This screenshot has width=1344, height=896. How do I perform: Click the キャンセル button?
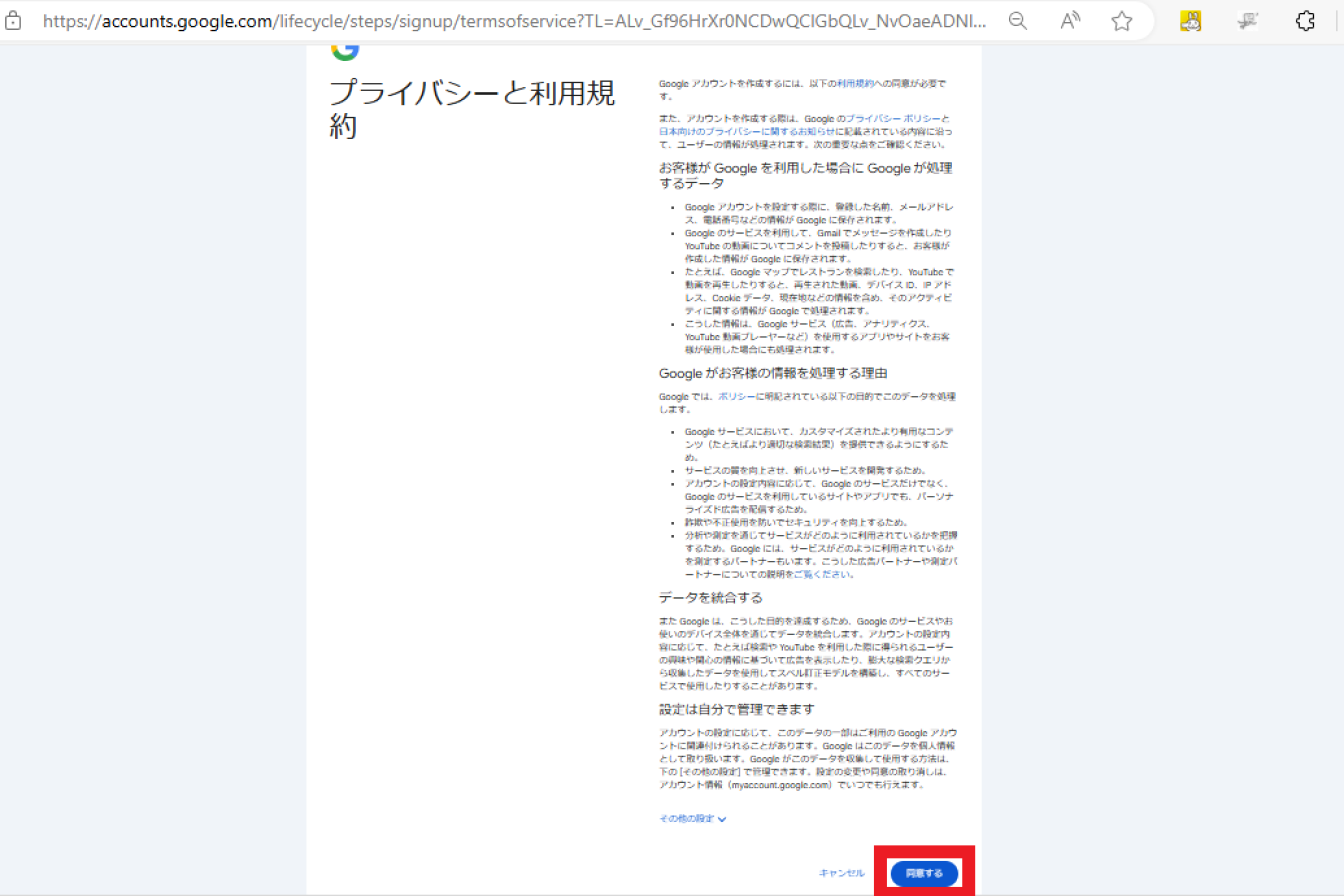pos(841,873)
